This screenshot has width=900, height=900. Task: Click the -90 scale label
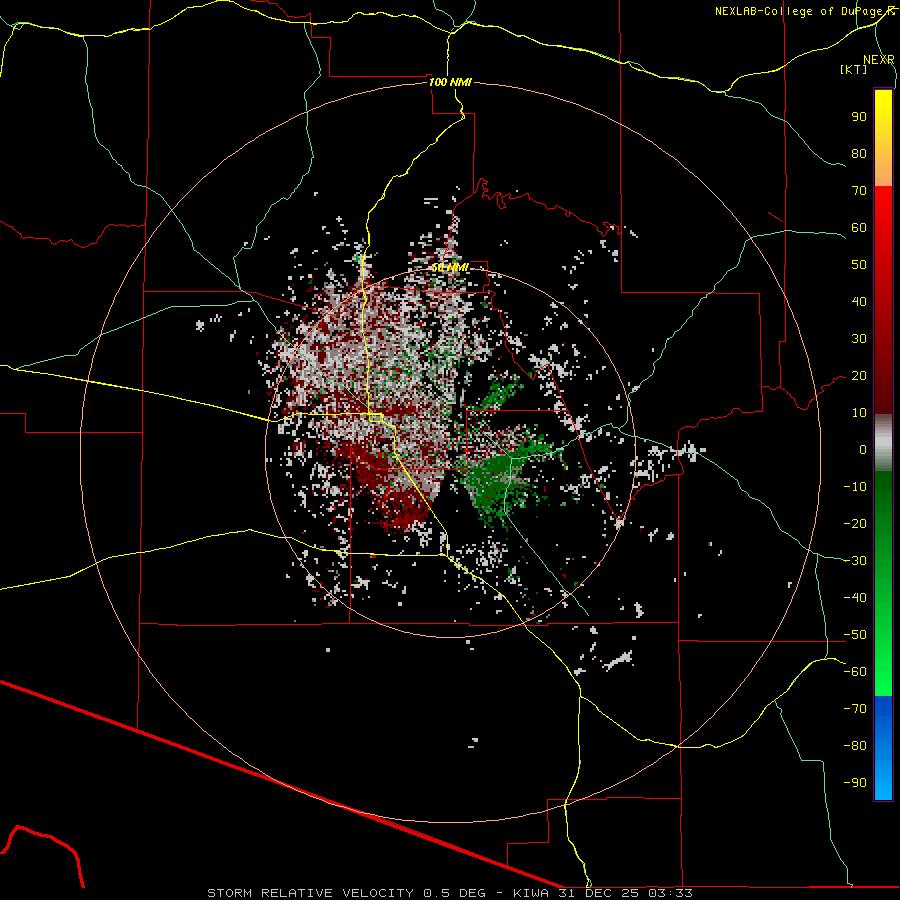tap(855, 783)
